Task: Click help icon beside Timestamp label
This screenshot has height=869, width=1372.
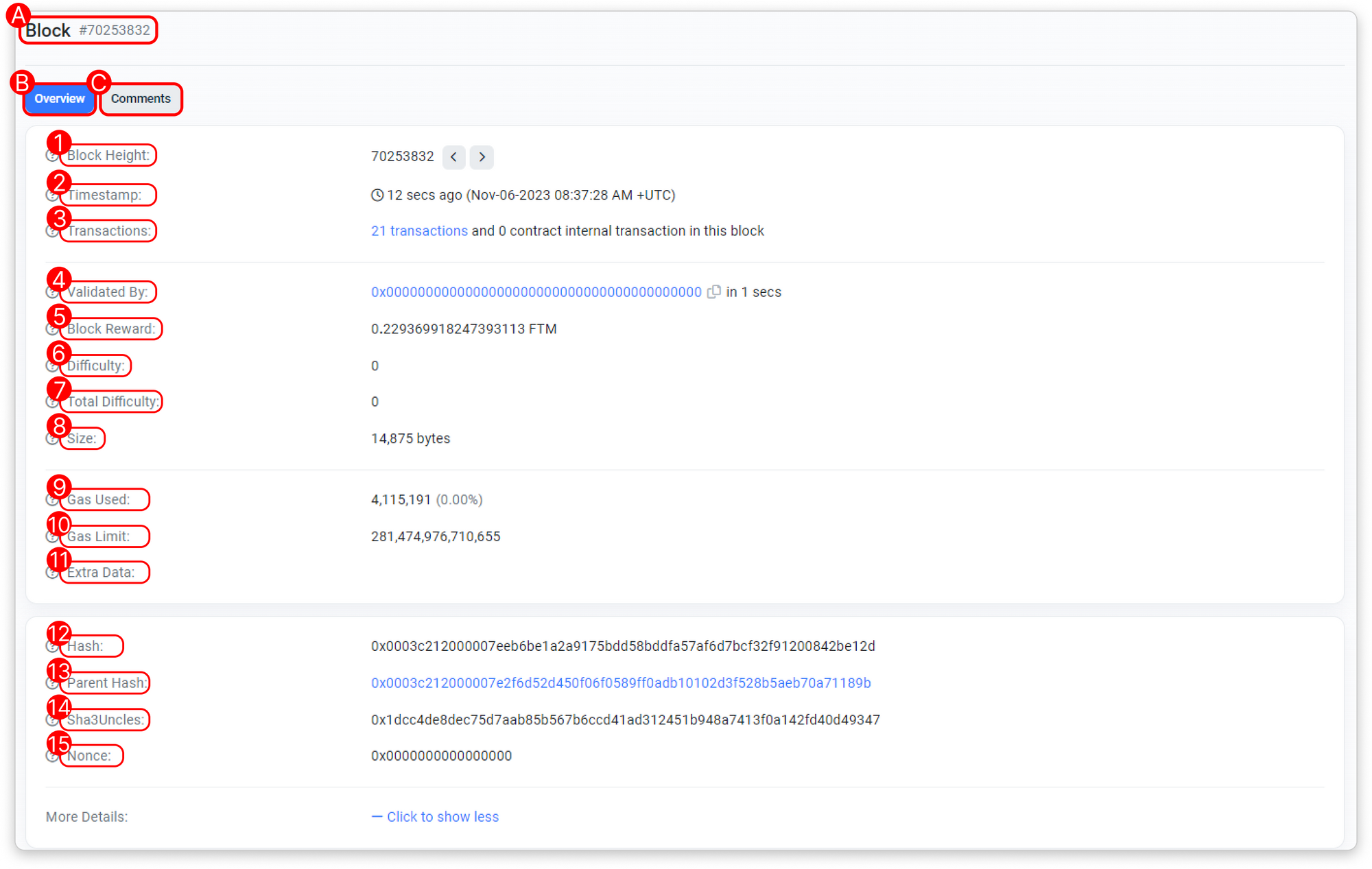Action: click(51, 195)
